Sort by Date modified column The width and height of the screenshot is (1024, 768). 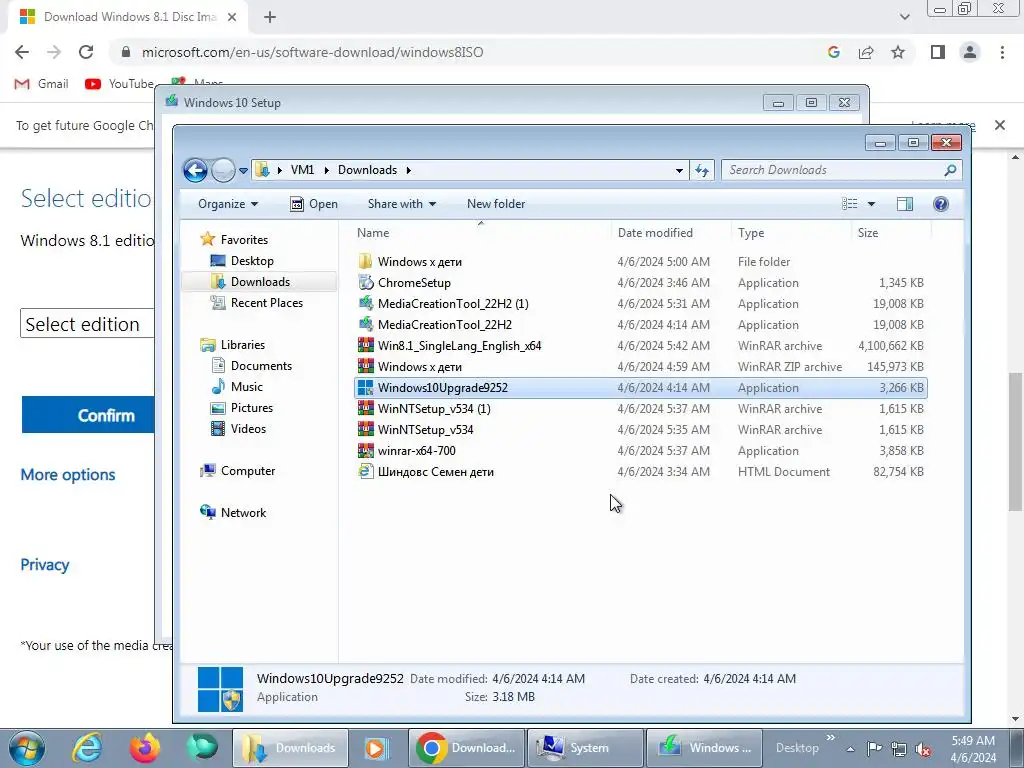pos(655,232)
